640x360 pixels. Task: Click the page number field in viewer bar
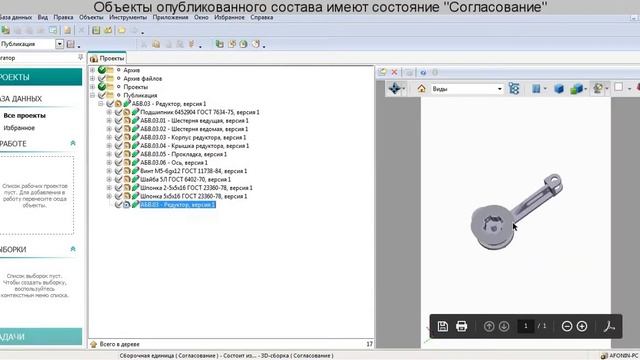pyautogui.click(x=526, y=326)
